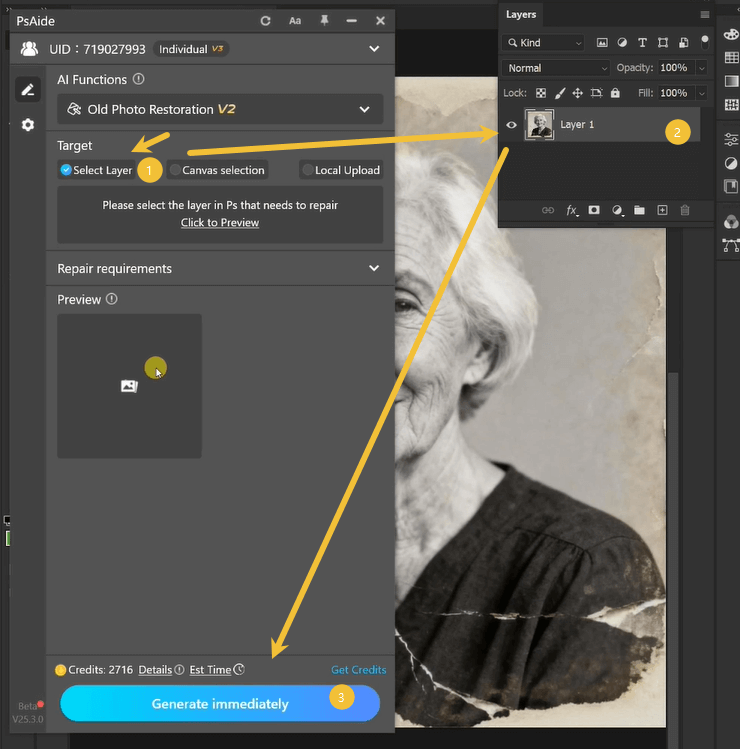Filter layers by smart objects icon

(x=684, y=43)
